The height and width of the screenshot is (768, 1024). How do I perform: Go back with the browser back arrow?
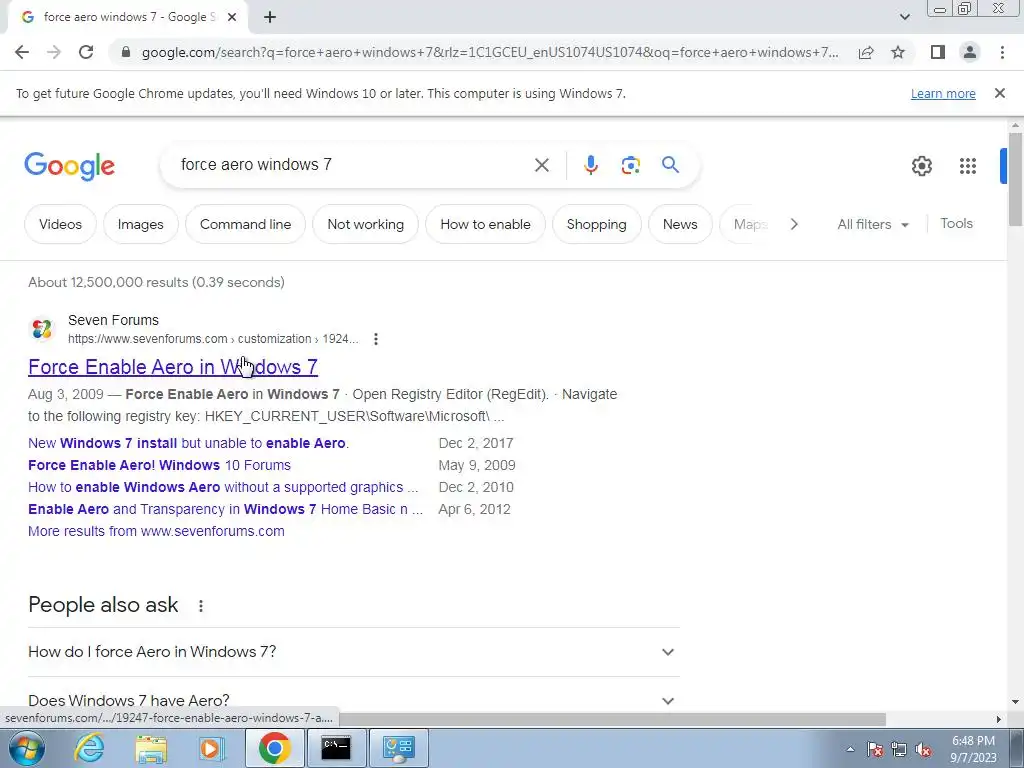click(x=22, y=52)
